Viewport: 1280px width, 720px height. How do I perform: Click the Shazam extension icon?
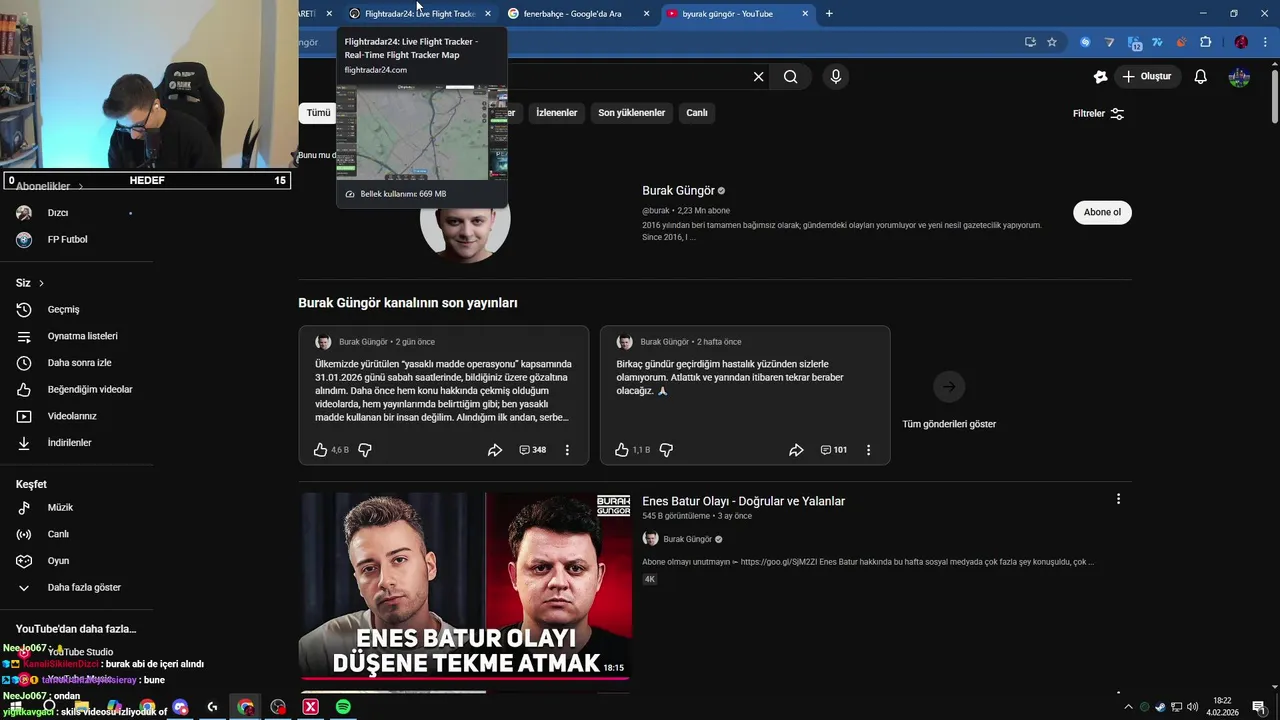(1085, 42)
